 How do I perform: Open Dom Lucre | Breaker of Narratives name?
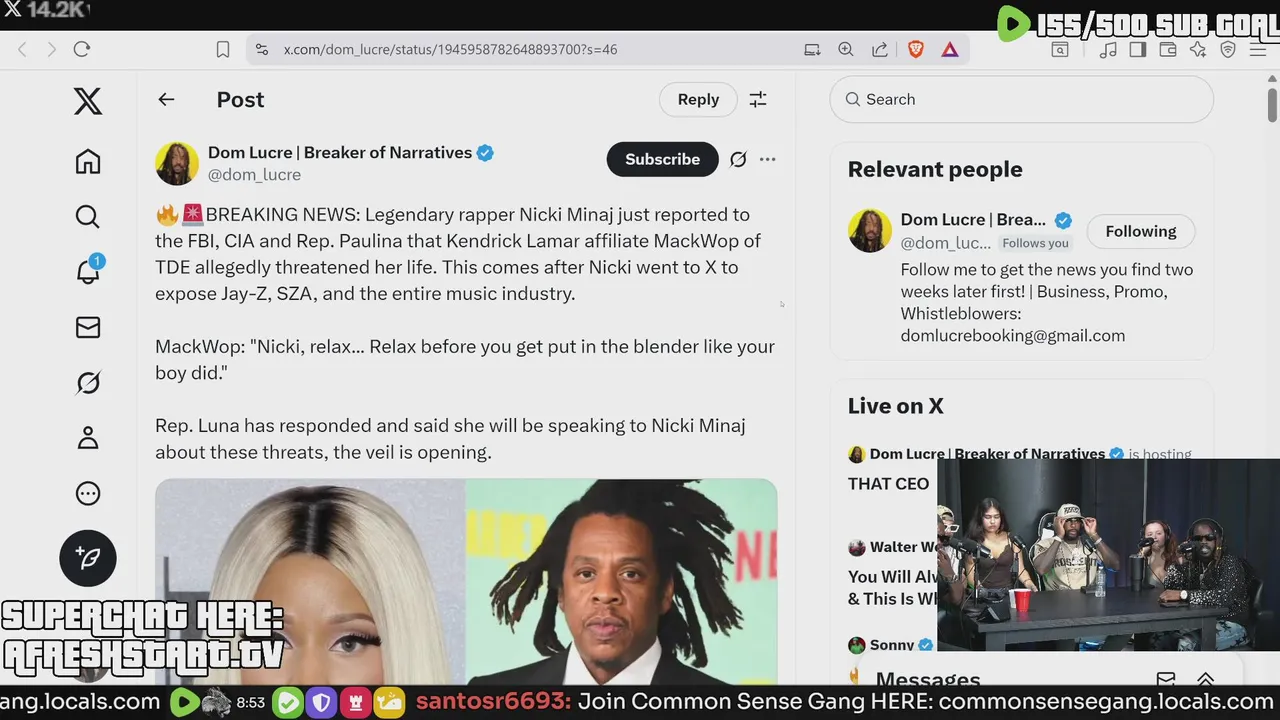pos(340,152)
